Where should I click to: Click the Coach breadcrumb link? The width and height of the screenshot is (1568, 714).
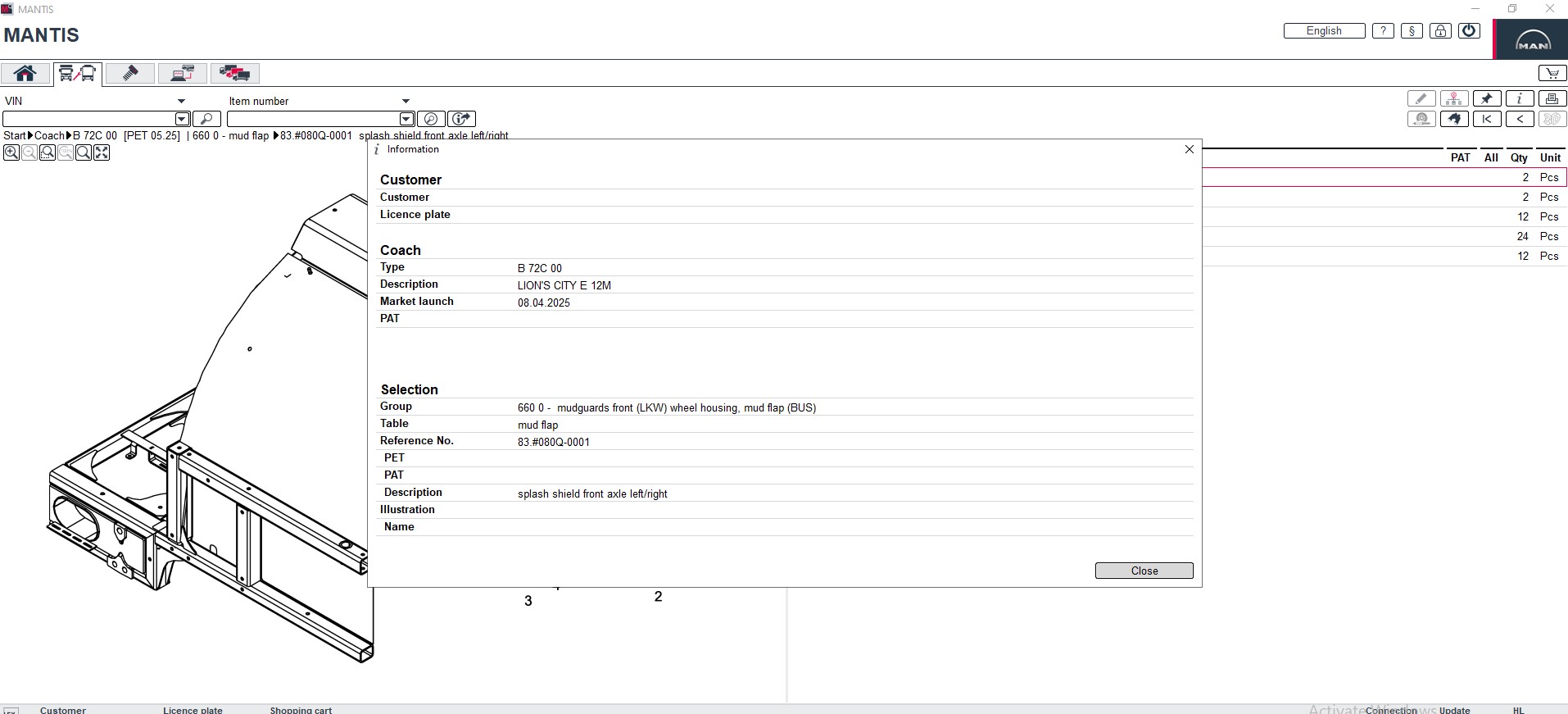click(49, 136)
